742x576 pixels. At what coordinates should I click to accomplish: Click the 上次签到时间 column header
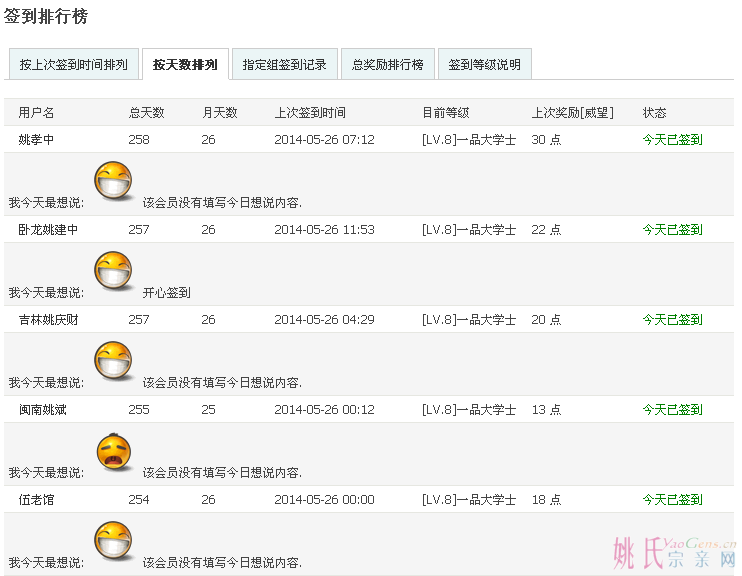click(x=310, y=113)
